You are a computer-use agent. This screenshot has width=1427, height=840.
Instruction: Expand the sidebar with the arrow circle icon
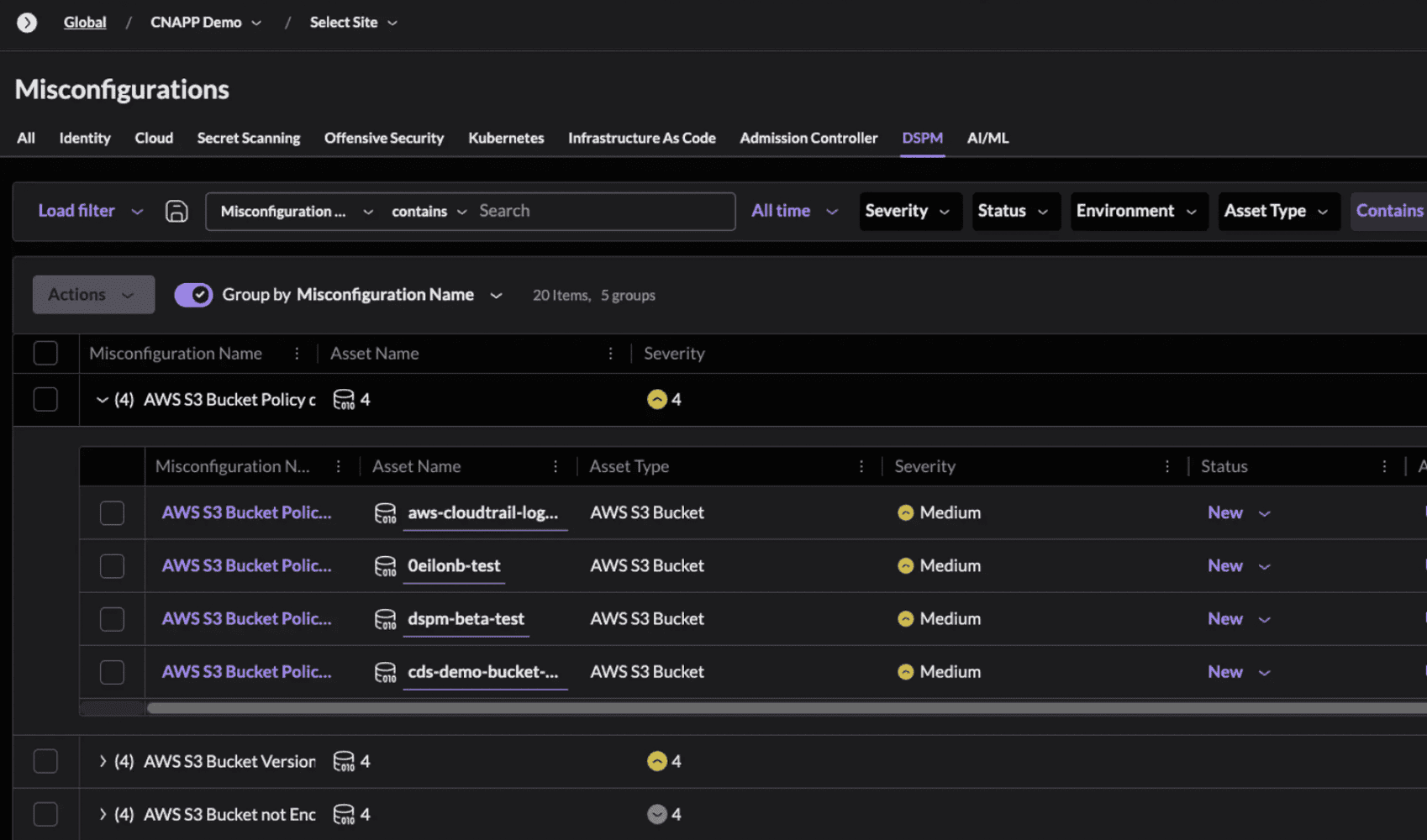(27, 23)
